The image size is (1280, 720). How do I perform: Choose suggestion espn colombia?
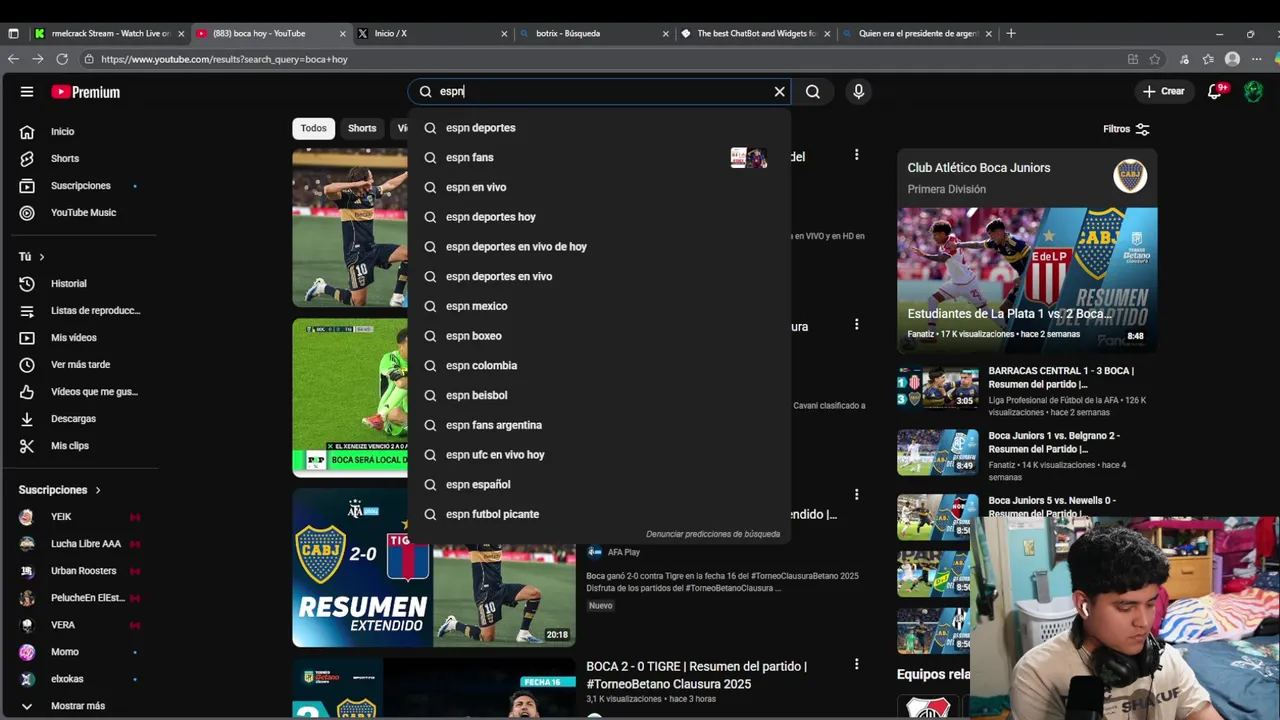pos(599,366)
